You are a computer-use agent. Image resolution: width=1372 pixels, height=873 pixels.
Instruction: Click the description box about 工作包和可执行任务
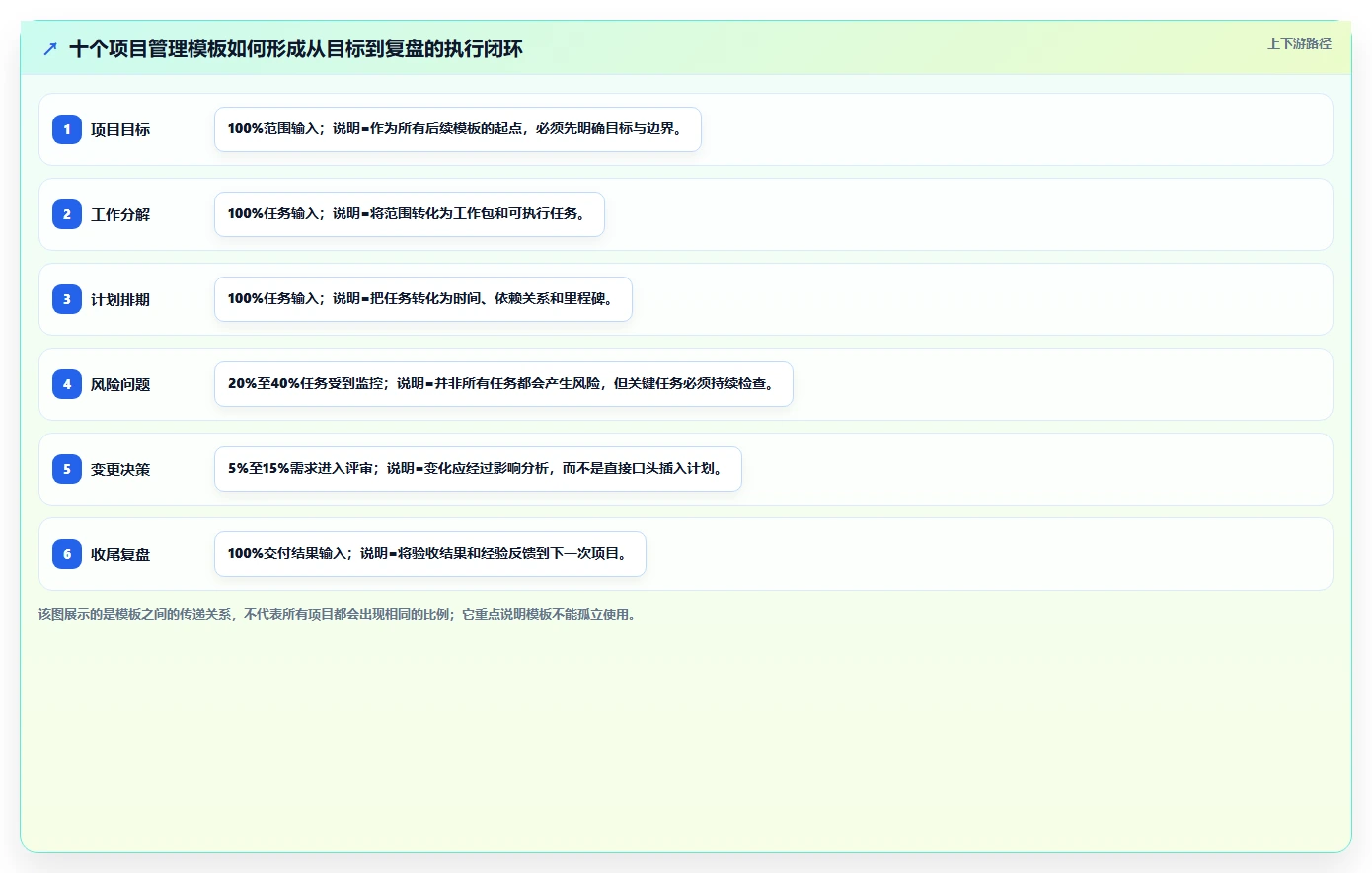click(410, 214)
